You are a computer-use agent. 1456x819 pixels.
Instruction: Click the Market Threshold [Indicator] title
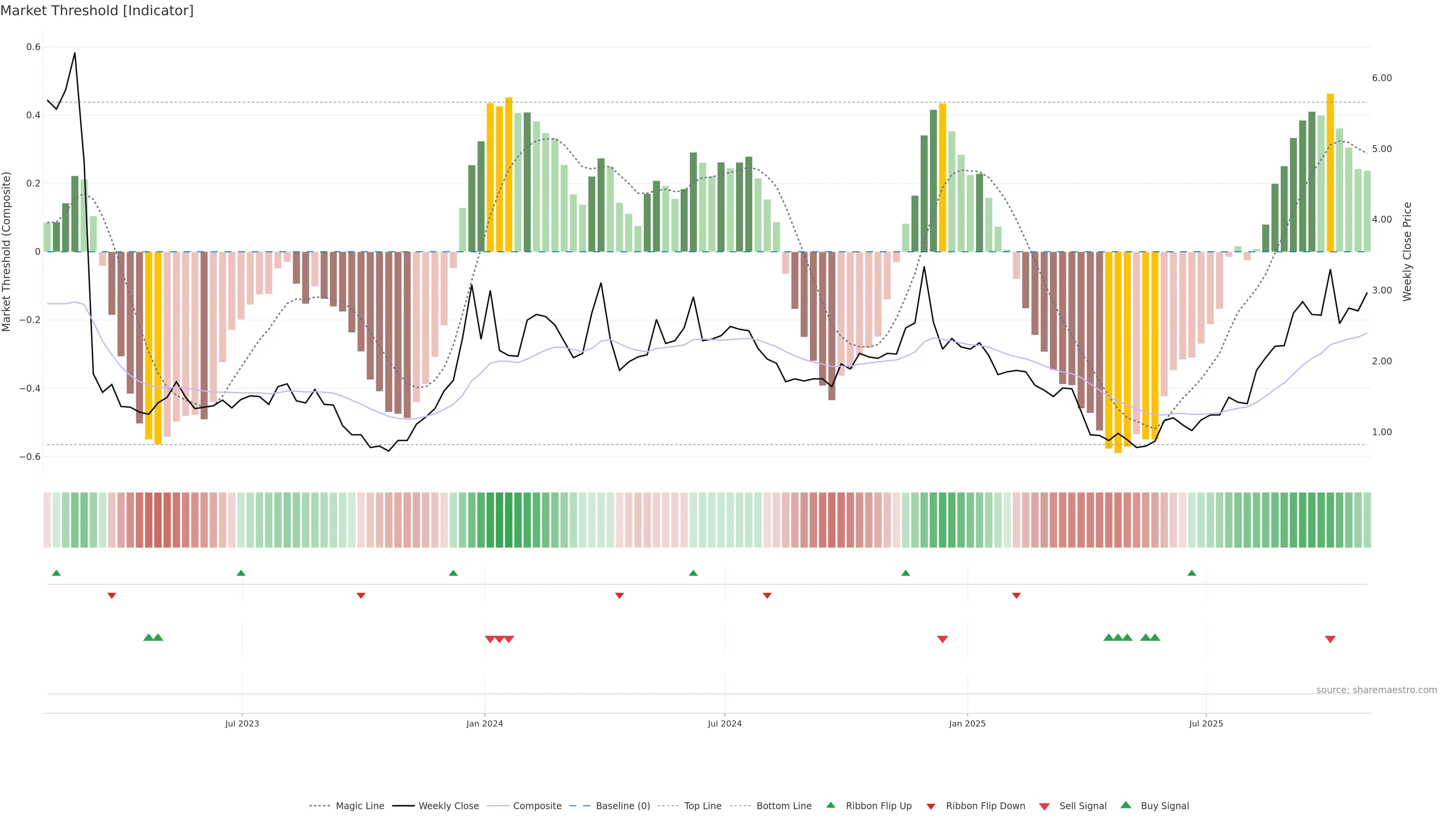97,11
